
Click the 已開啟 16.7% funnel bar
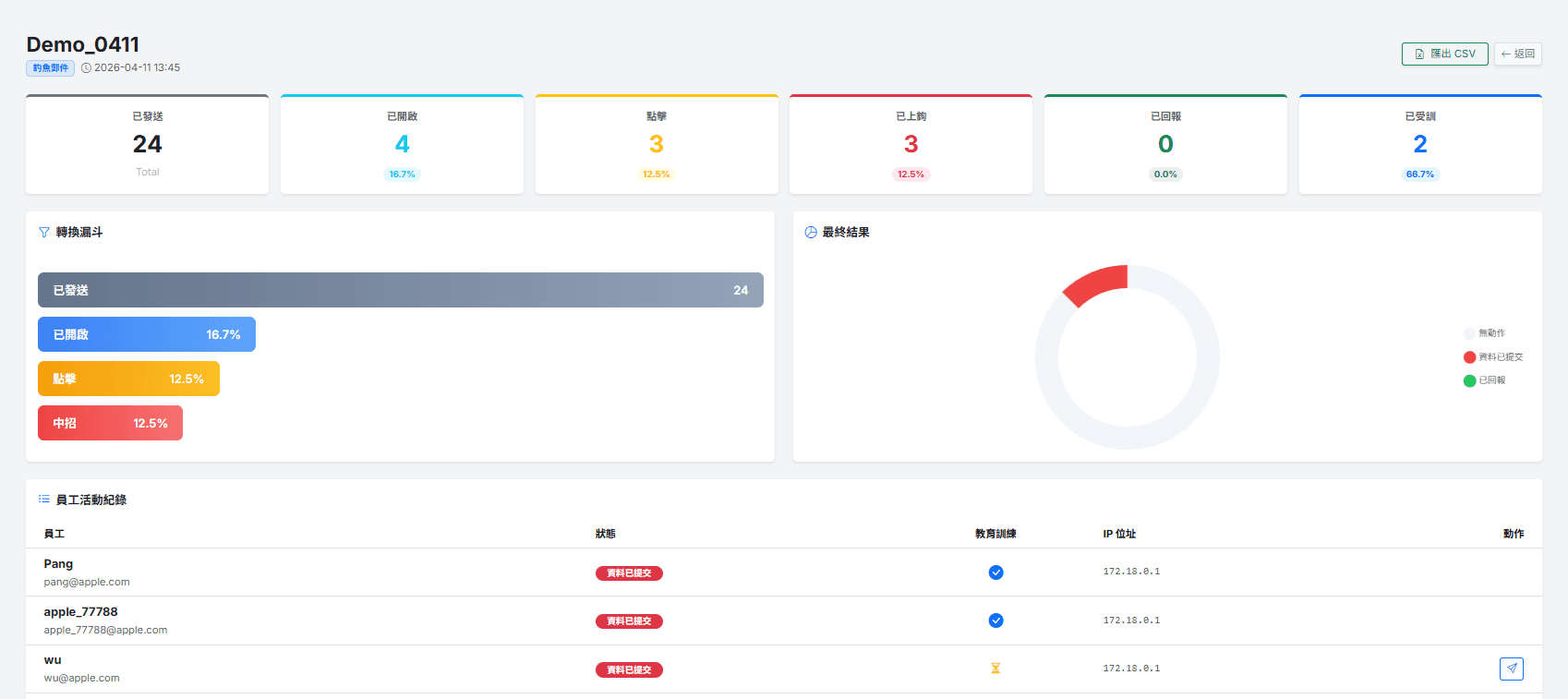tap(147, 334)
